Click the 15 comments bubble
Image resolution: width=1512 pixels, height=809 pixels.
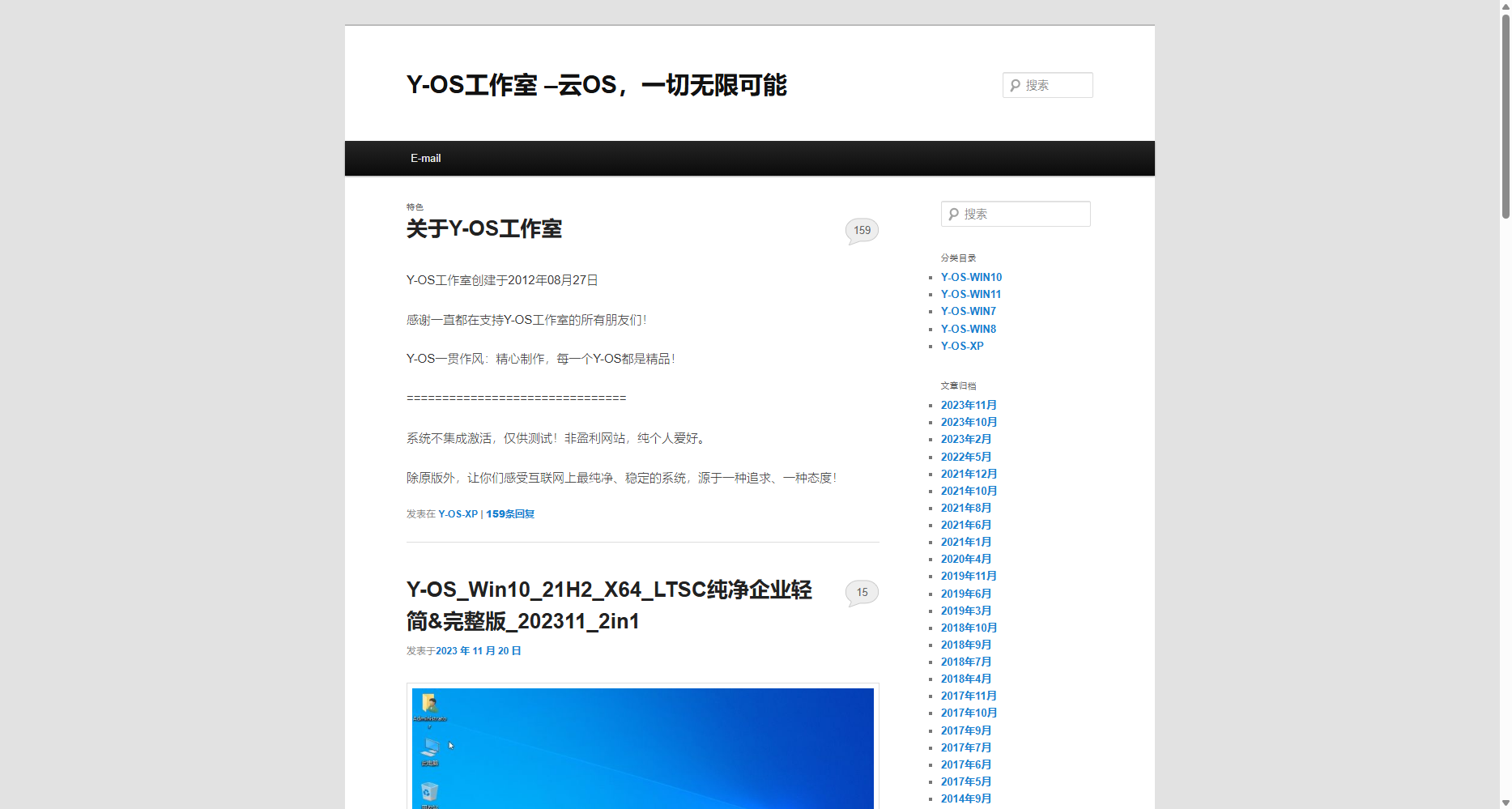862,593
